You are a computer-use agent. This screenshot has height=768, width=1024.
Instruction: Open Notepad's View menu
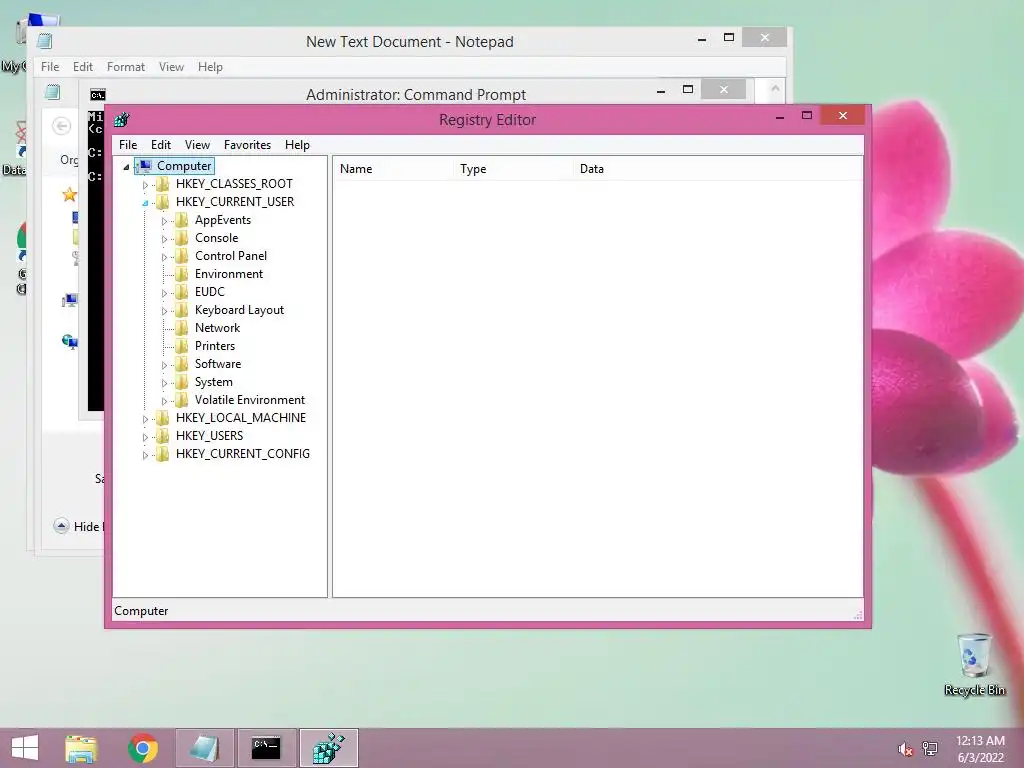coord(171,67)
